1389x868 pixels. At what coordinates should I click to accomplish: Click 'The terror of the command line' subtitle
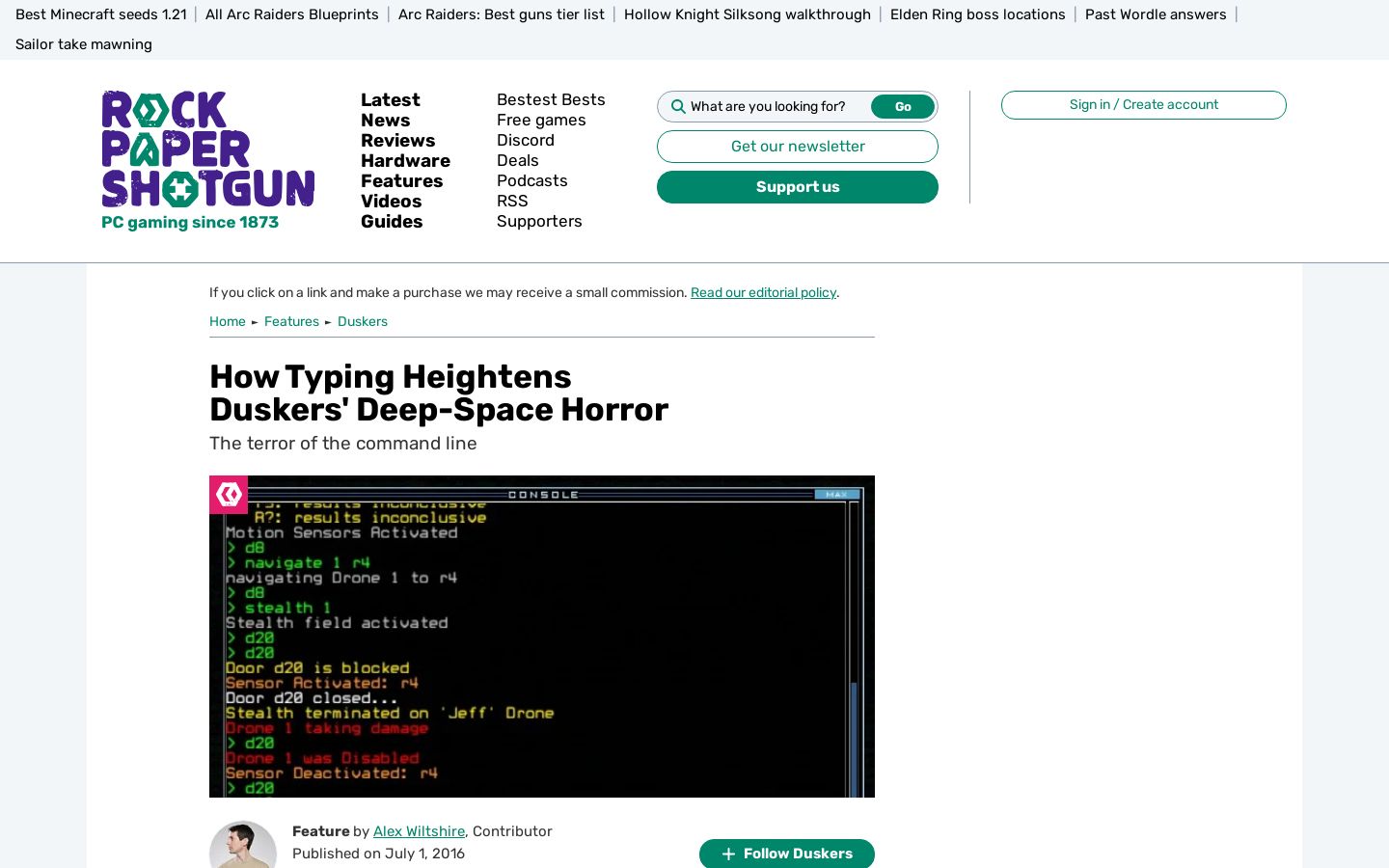pos(343,444)
